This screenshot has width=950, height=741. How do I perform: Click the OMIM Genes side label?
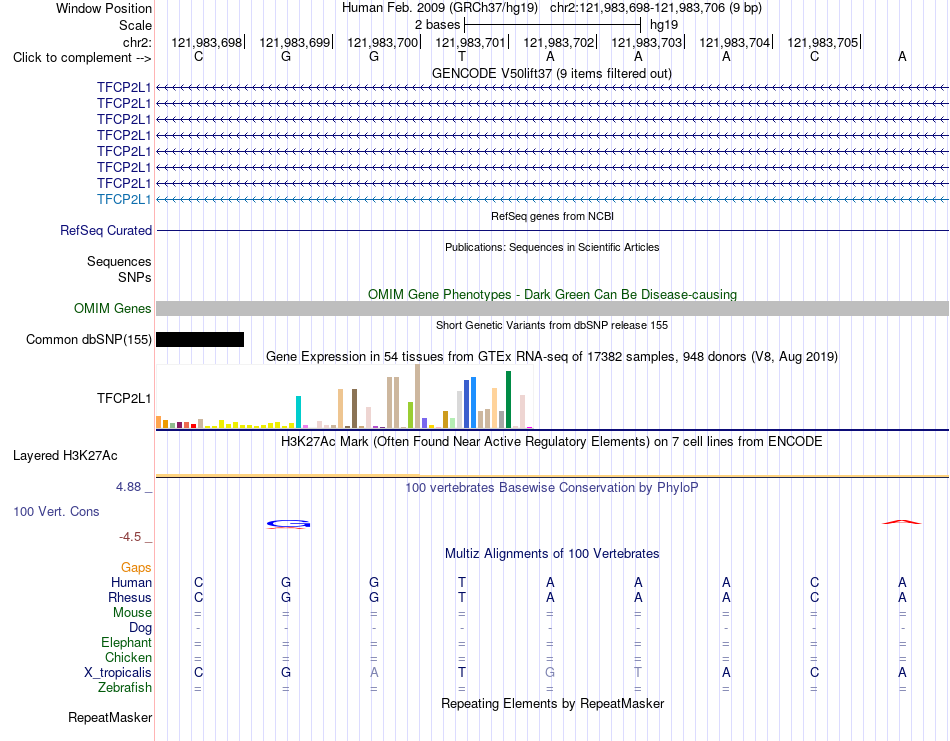112,308
